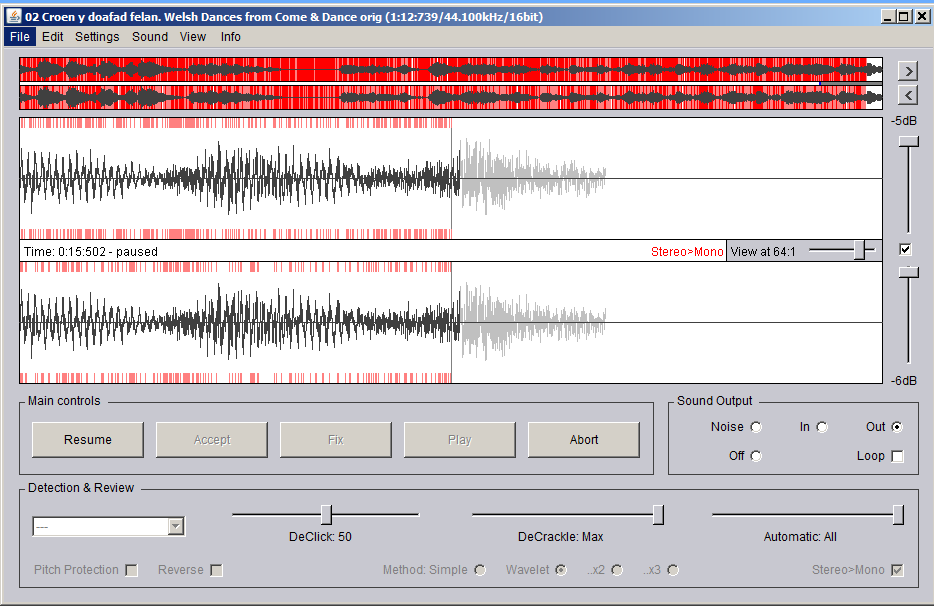Select the Noise sound output option

point(756,427)
